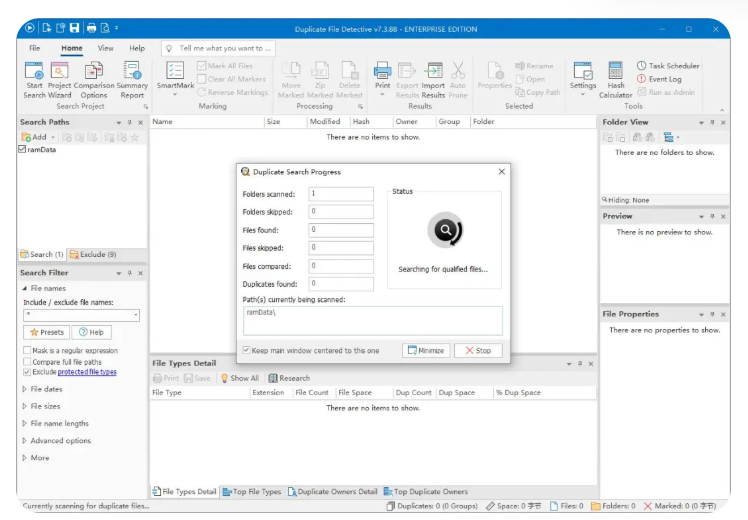
Task: Toggle Keep main window centered checkbox
Action: pos(246,350)
